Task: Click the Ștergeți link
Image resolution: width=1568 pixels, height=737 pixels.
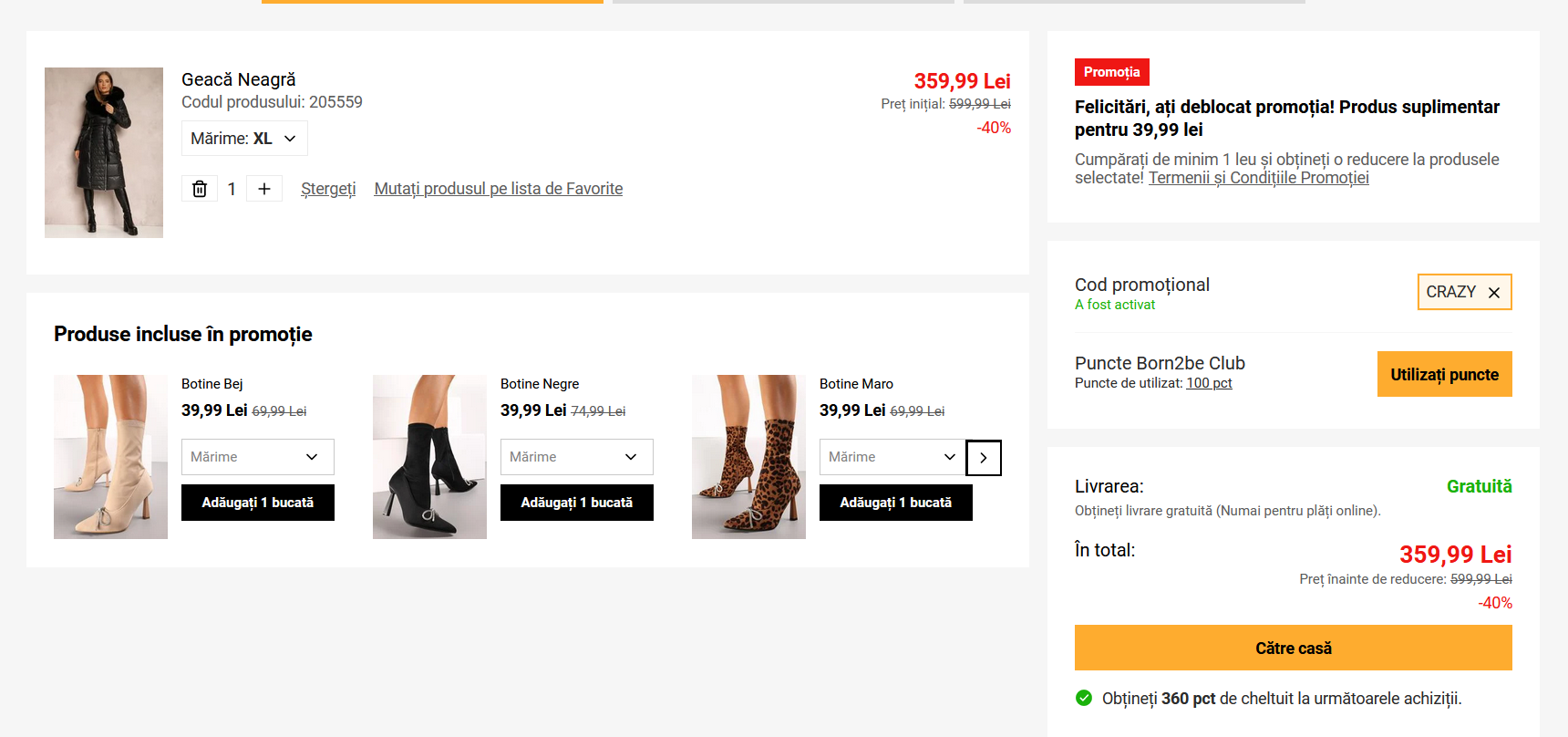Action: coord(328,189)
